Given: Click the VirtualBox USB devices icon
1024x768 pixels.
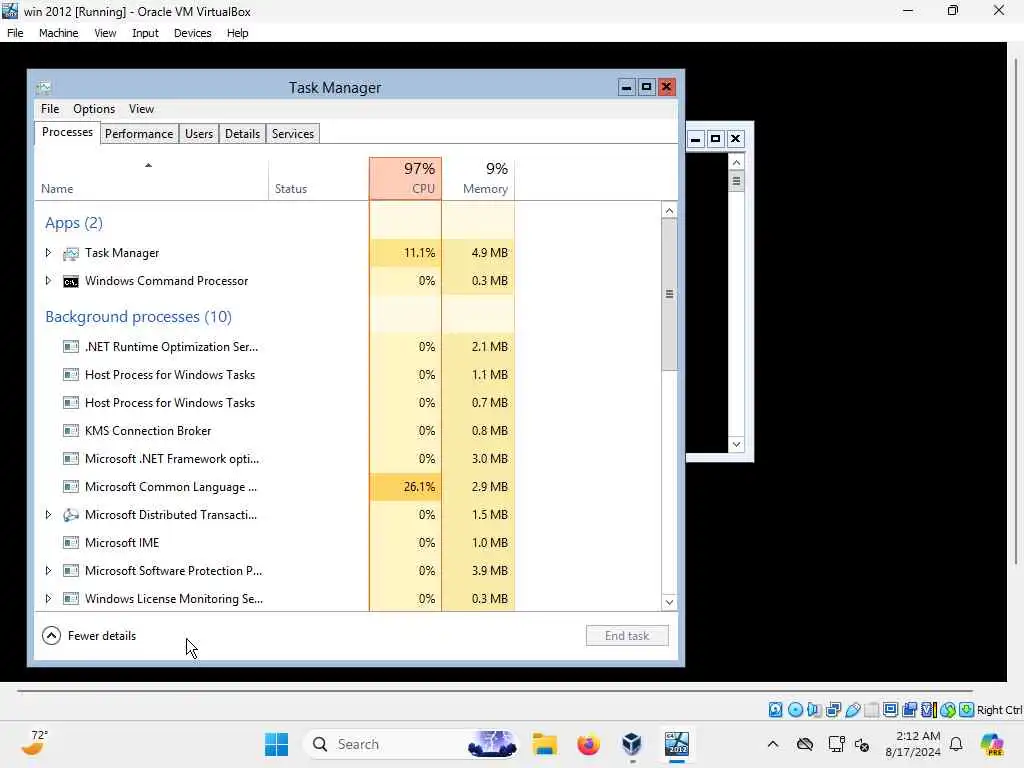Looking at the screenshot, I should coord(852,710).
